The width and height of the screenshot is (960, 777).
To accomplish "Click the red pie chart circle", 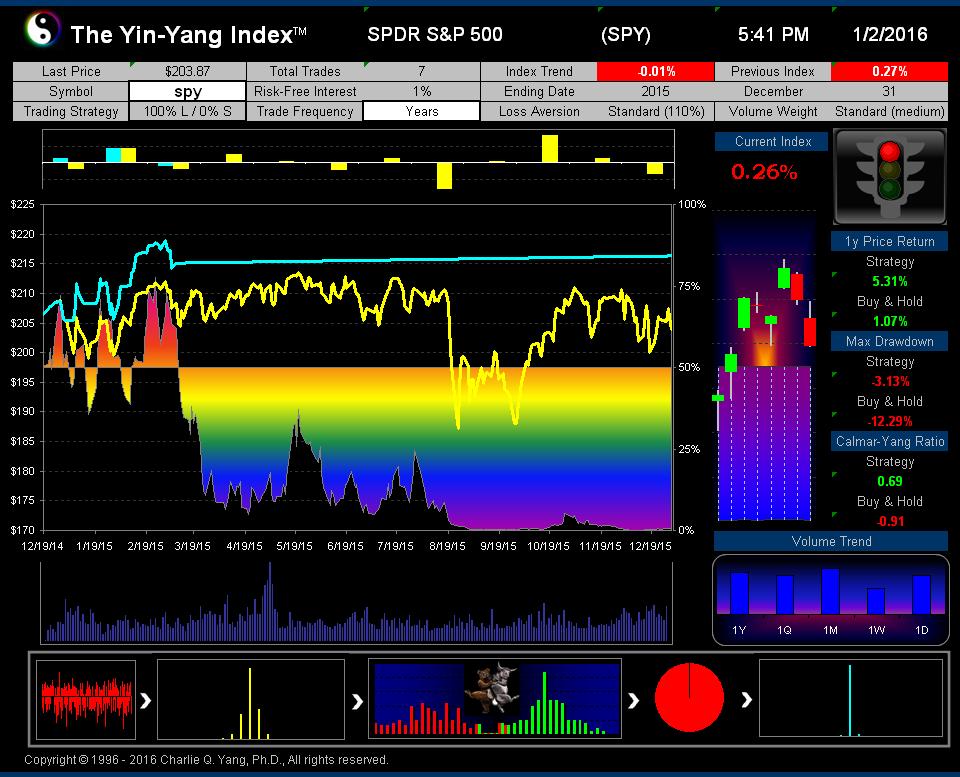I will tap(689, 697).
